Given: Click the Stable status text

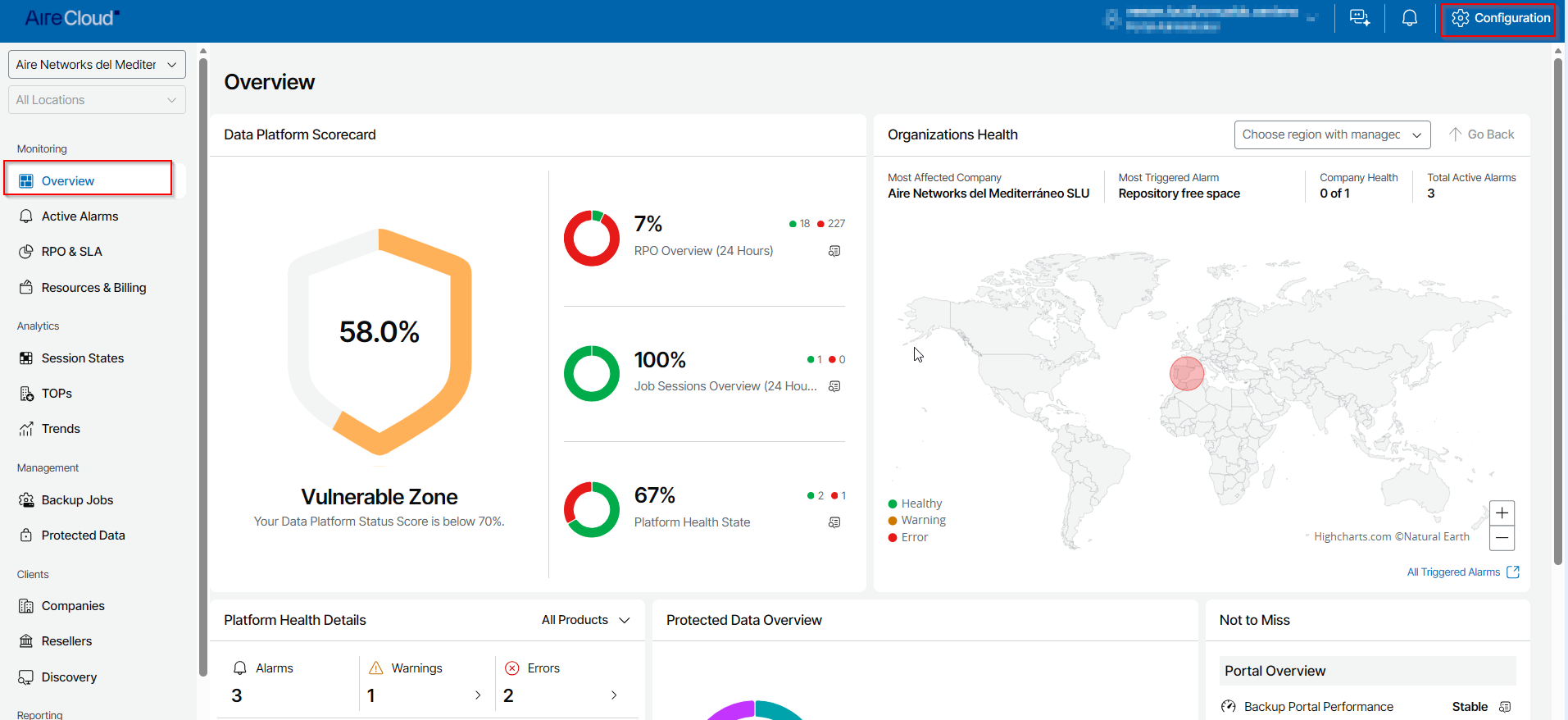Looking at the screenshot, I should (x=1470, y=707).
